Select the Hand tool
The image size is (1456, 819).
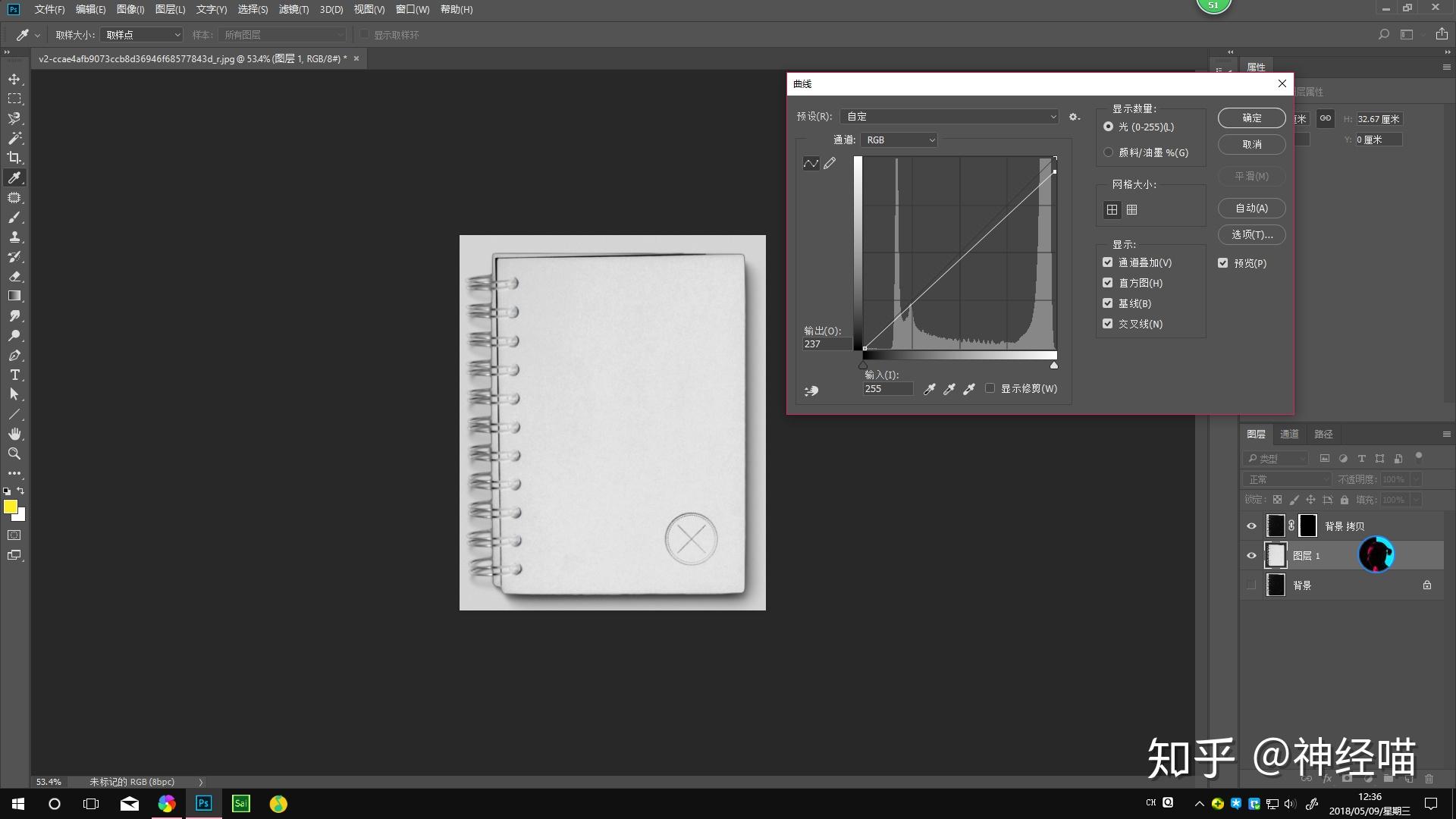pos(14,434)
